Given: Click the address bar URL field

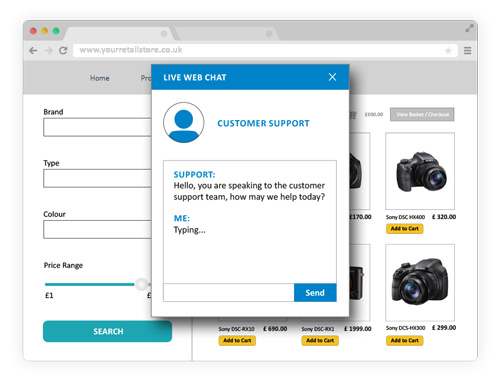Looking at the screenshot, I should (265, 50).
